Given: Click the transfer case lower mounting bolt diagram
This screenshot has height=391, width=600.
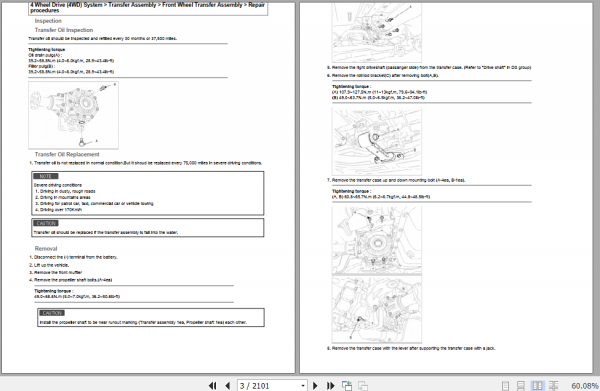Looking at the screenshot, I should (377, 310).
